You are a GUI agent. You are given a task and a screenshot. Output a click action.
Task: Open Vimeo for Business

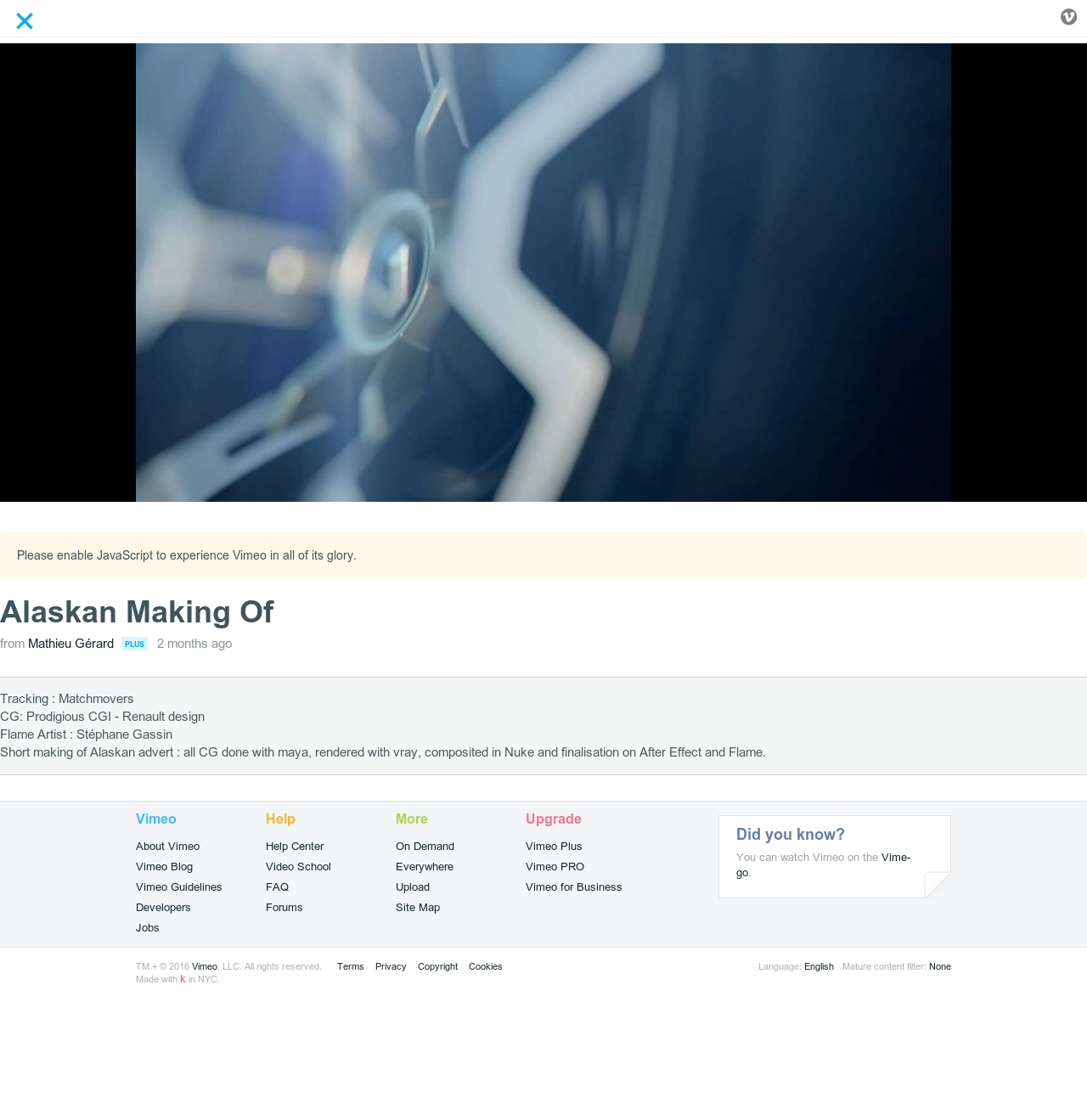[574, 887]
